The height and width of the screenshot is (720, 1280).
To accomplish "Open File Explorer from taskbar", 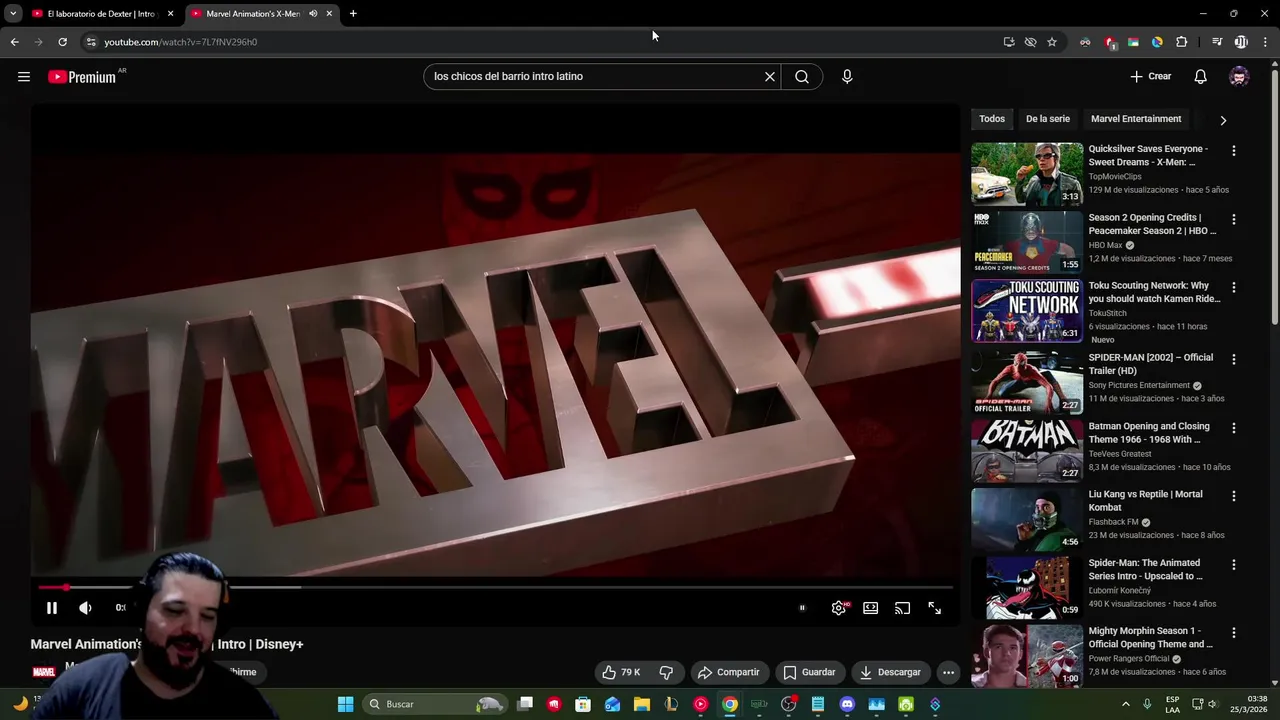I will 642,704.
